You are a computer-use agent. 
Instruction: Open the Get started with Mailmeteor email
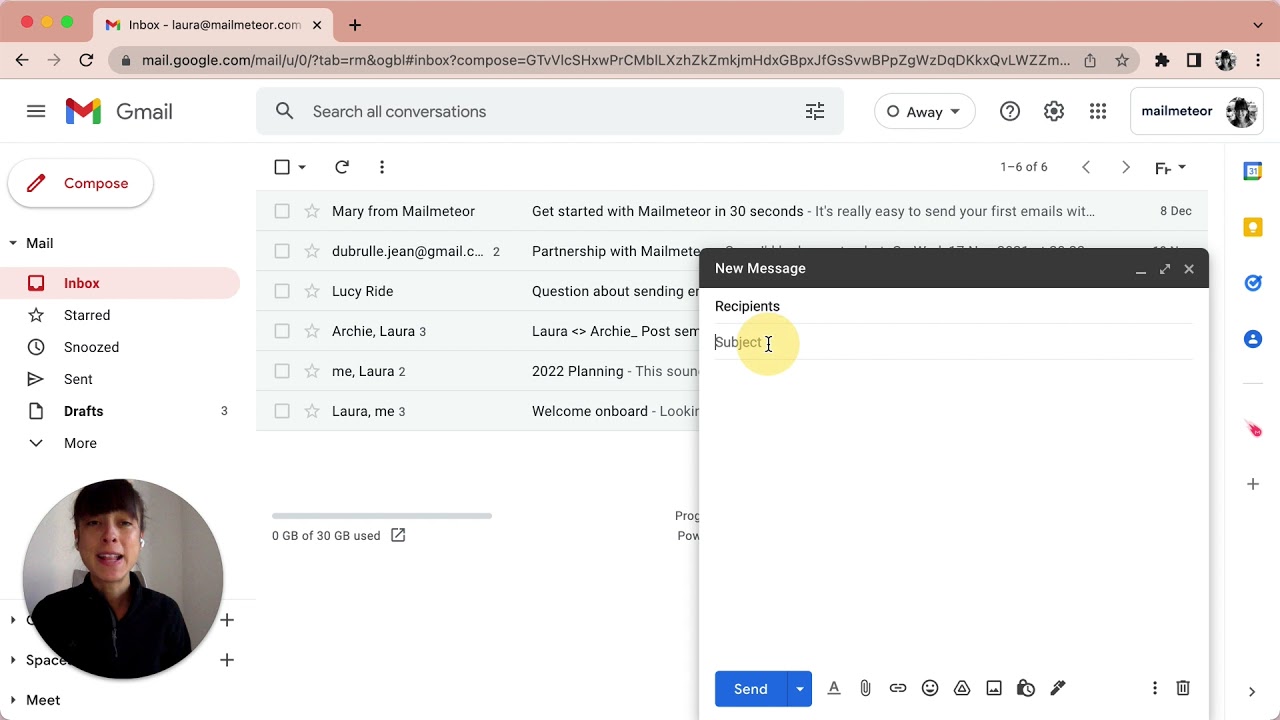(667, 211)
